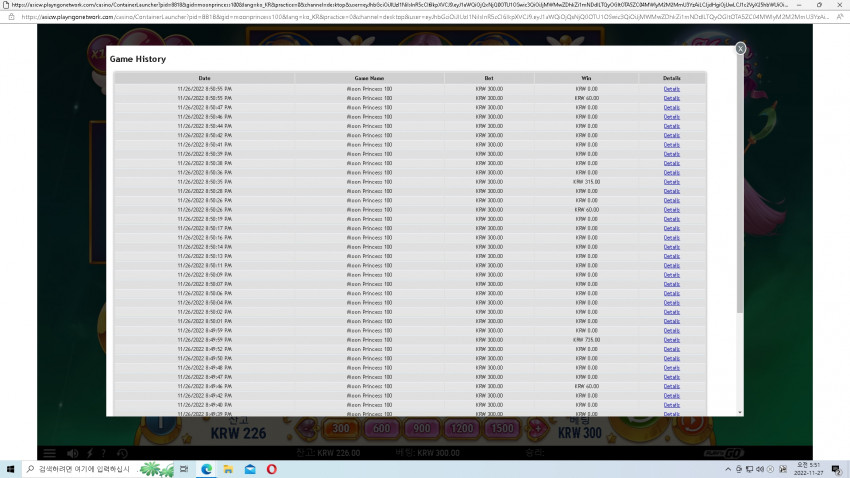850x478 pixels.
Task: Open Details for the 8:50:46 PM round
Action: click(671, 117)
